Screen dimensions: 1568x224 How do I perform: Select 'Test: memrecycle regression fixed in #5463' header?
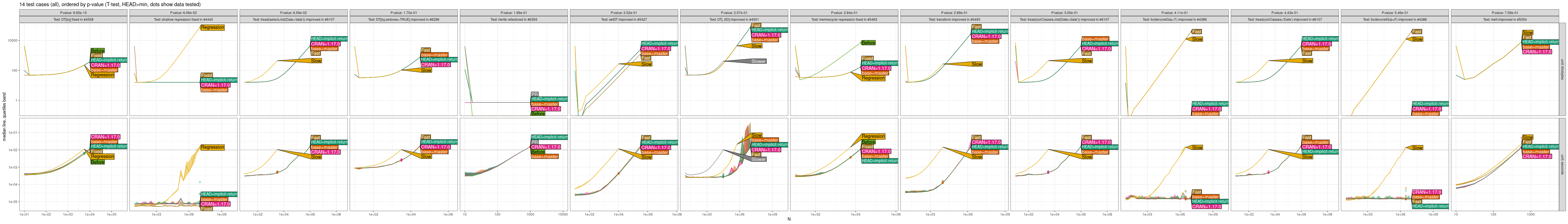click(x=844, y=20)
